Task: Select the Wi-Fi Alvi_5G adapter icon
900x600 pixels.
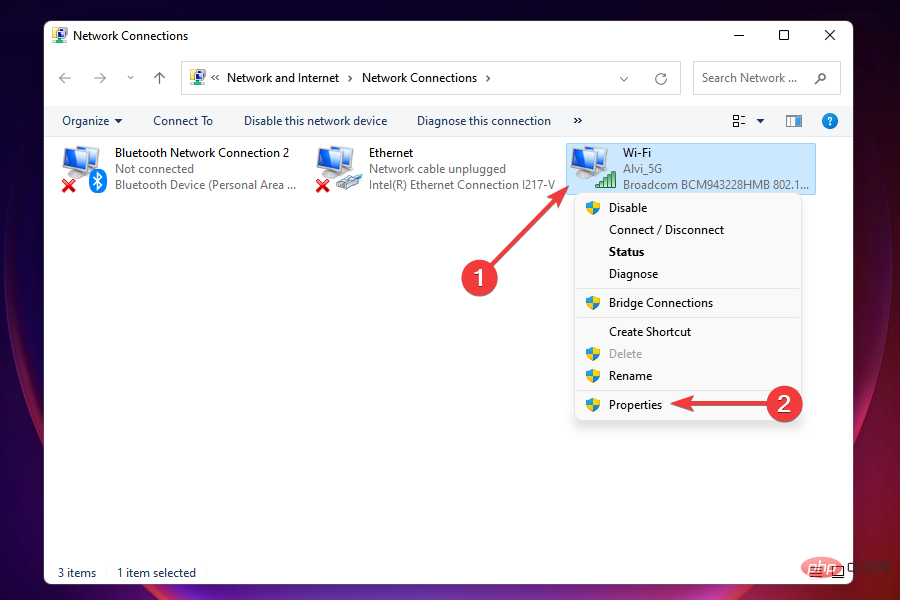Action: coord(592,167)
